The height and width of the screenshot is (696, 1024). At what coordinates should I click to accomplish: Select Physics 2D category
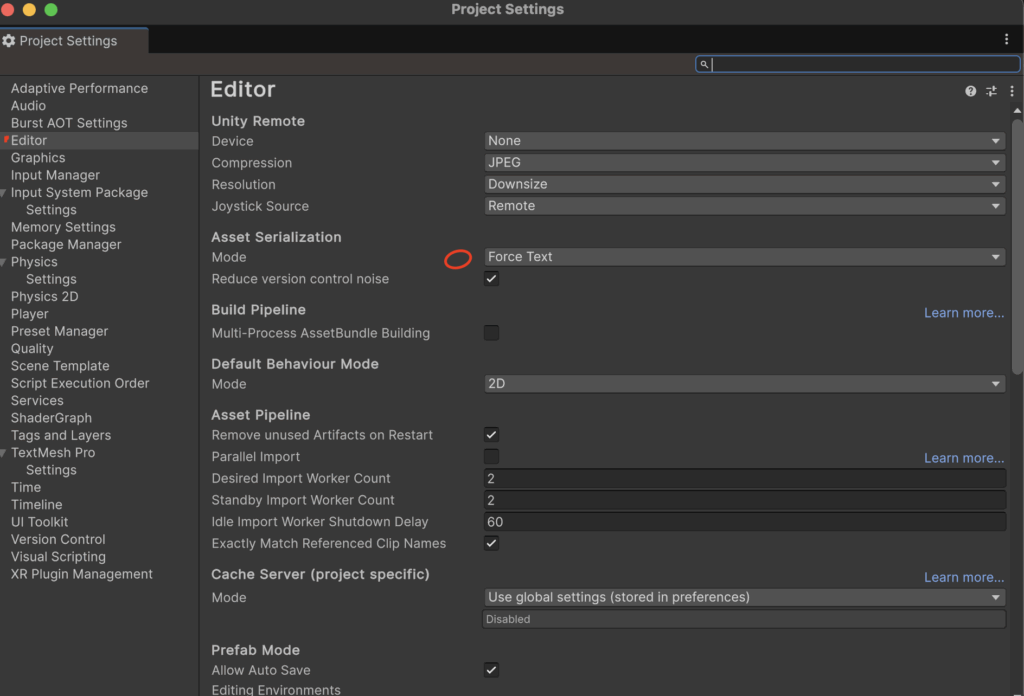[44, 296]
